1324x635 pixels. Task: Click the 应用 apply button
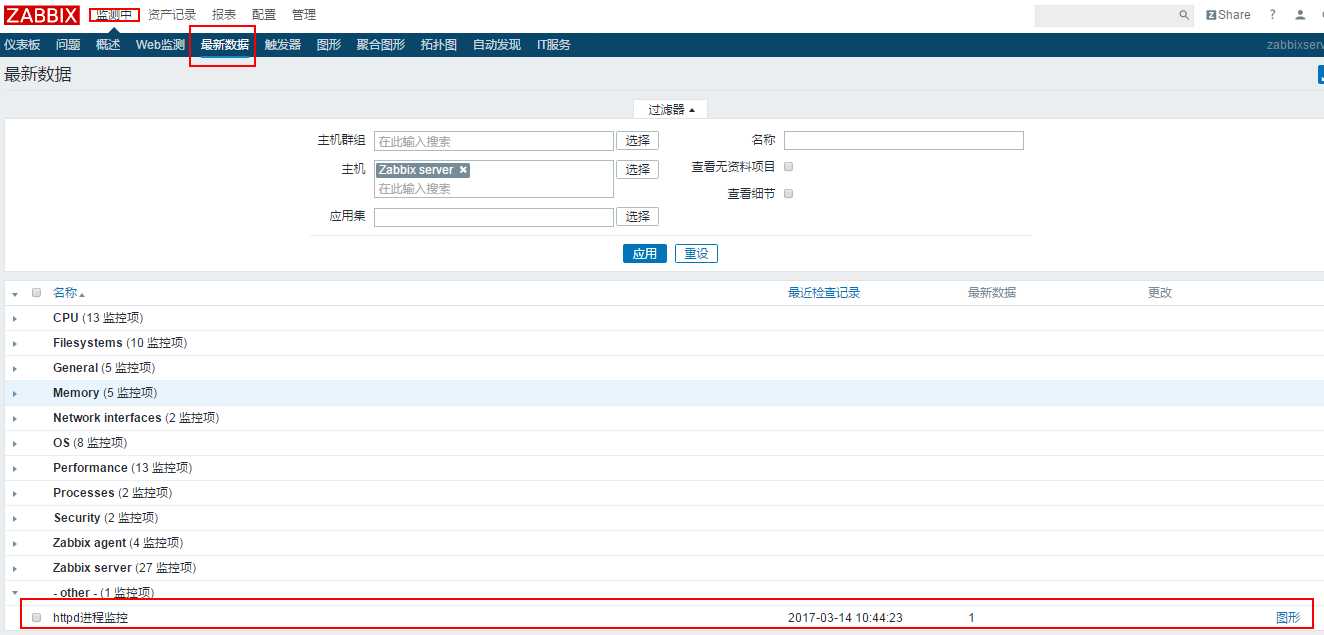(645, 254)
